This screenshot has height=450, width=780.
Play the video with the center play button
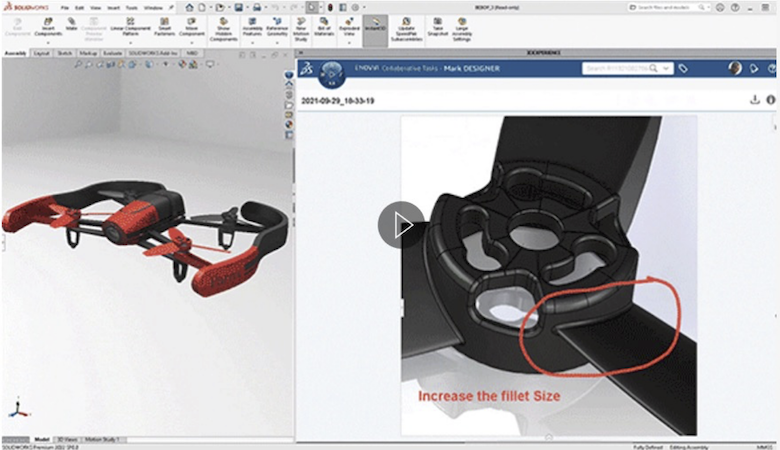(401, 225)
